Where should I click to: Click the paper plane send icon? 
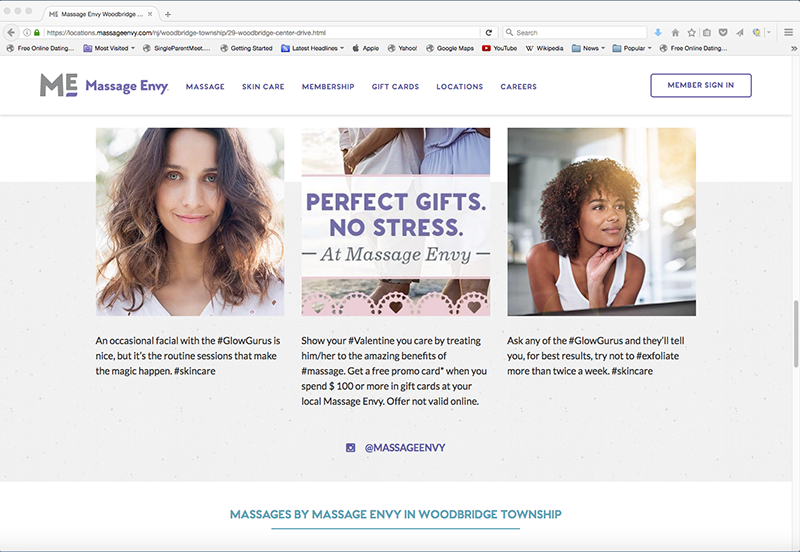(x=740, y=33)
